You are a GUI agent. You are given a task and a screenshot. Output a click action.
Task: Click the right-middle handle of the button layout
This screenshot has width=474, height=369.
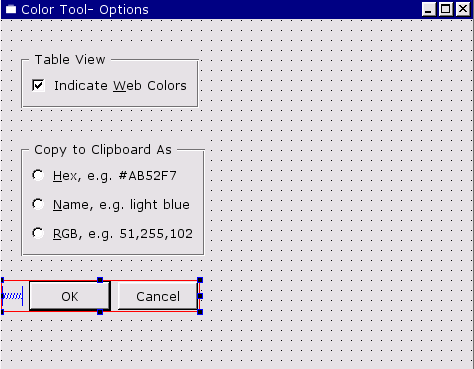click(x=200, y=296)
